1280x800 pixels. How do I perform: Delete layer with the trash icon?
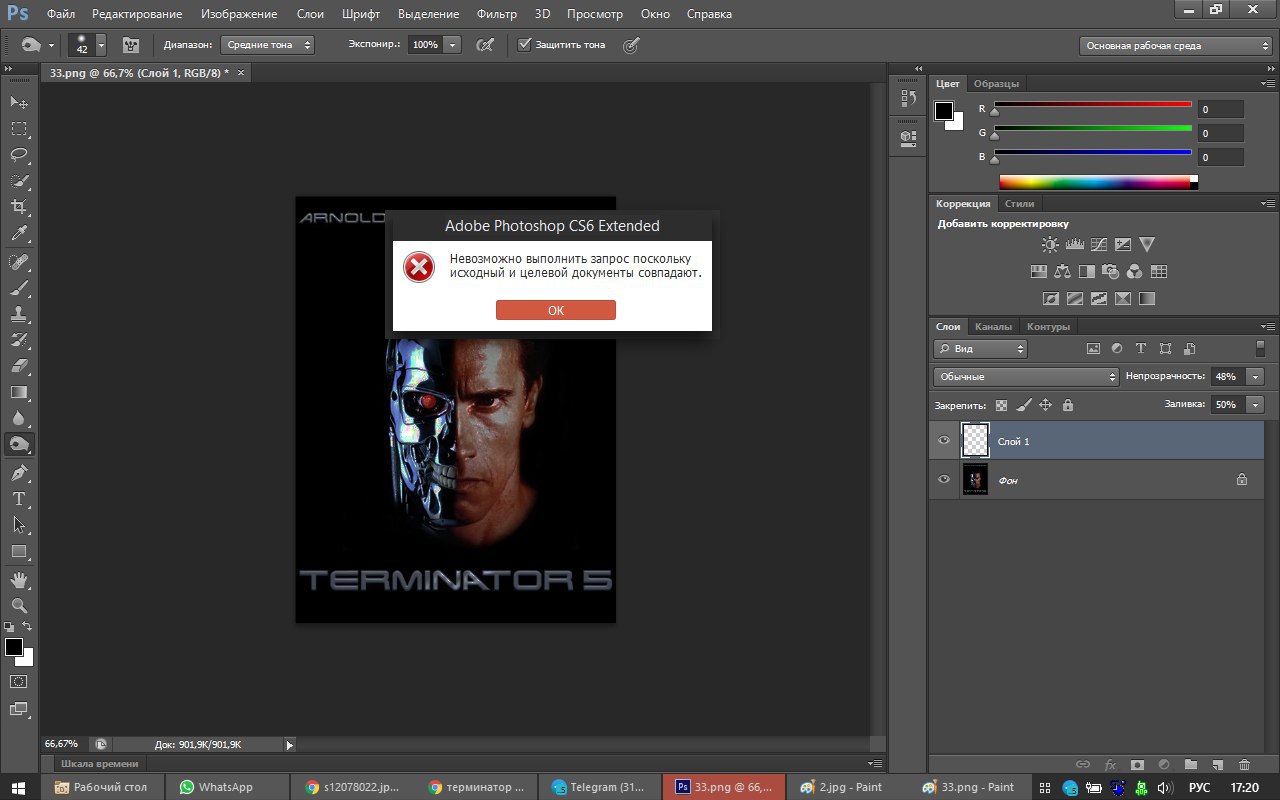(x=1244, y=764)
